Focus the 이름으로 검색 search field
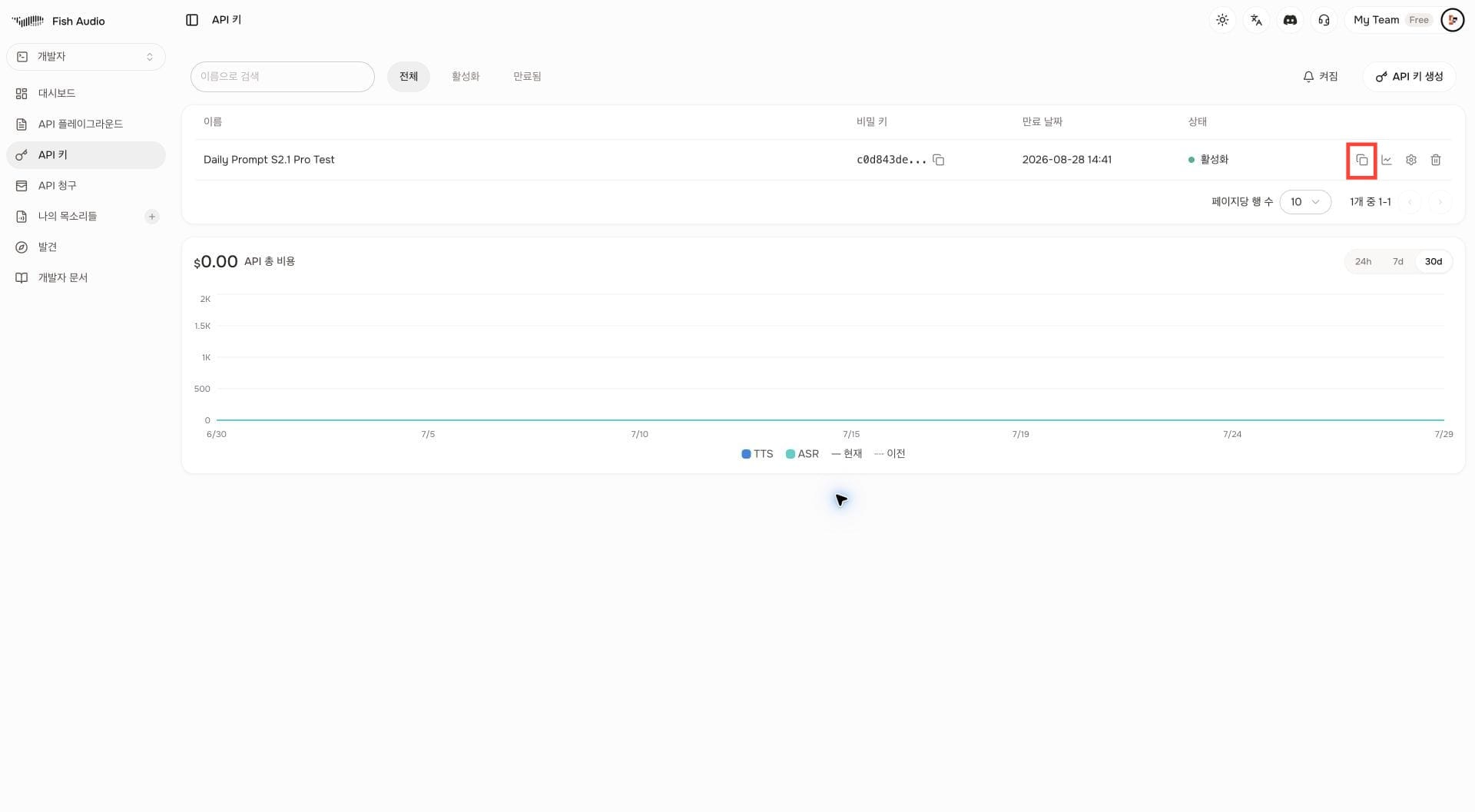This screenshot has width=1475, height=812. coord(282,77)
